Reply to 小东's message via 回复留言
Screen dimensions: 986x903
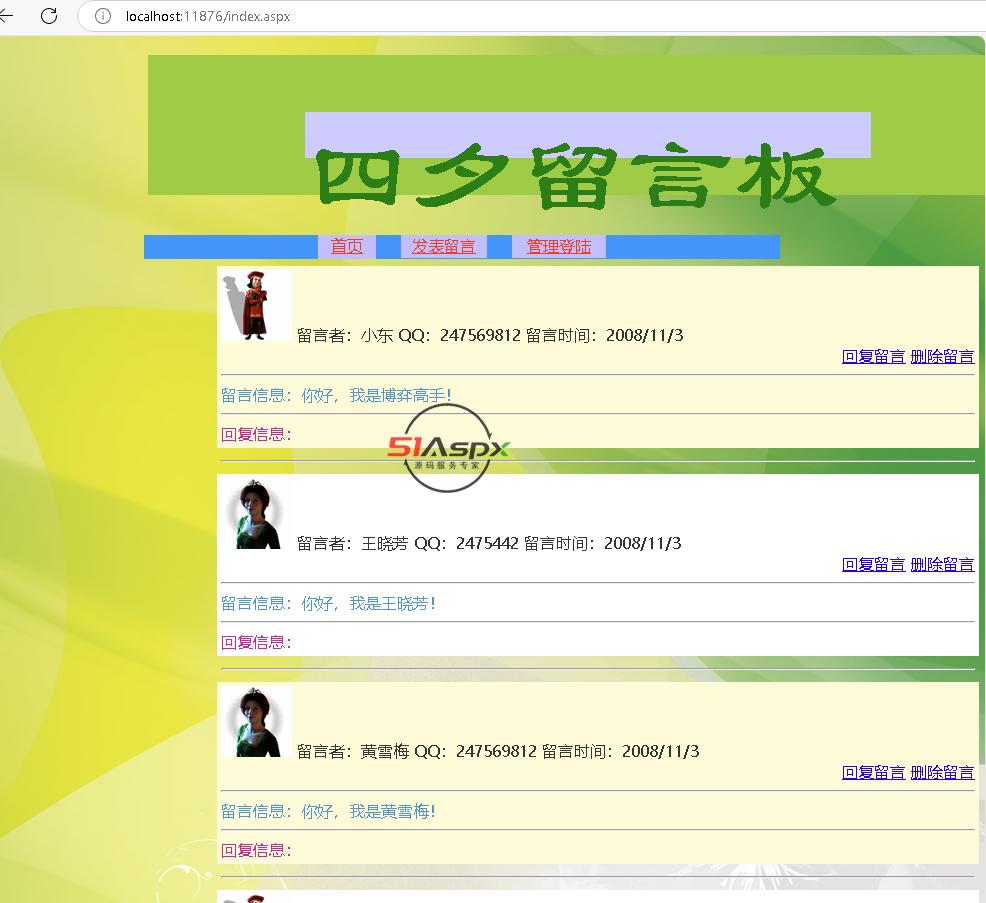coord(873,356)
